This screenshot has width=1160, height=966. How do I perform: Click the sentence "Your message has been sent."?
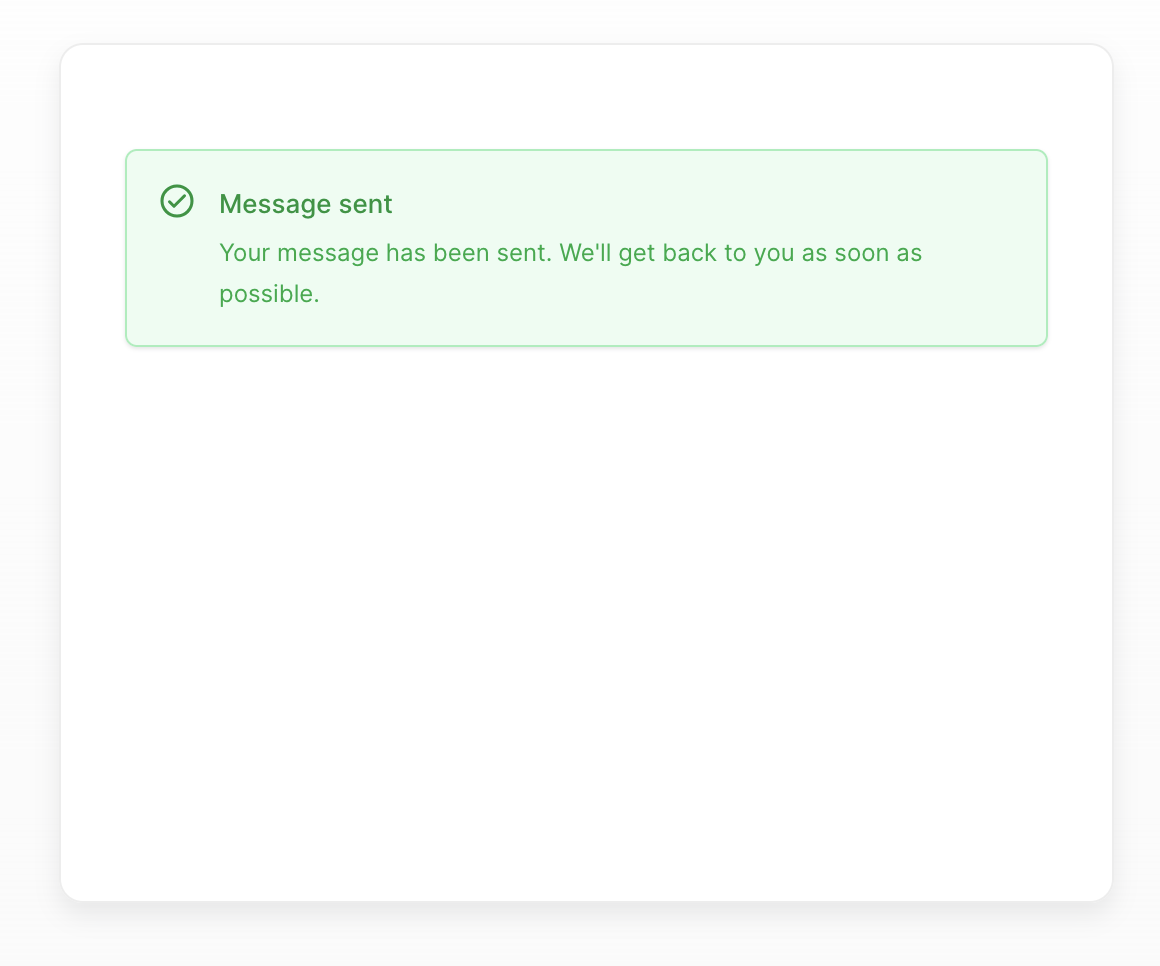(x=385, y=253)
